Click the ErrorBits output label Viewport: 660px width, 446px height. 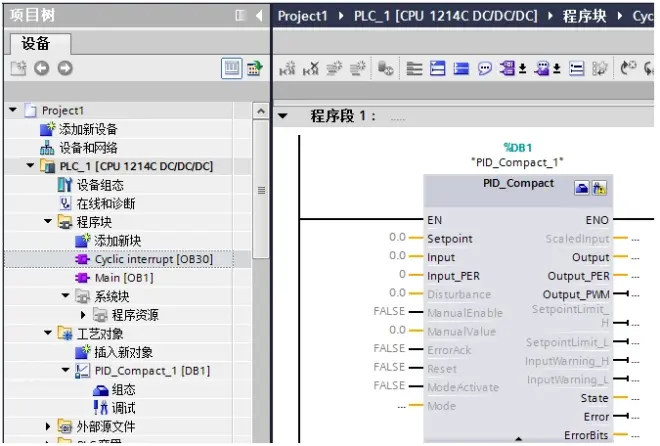(x=586, y=435)
